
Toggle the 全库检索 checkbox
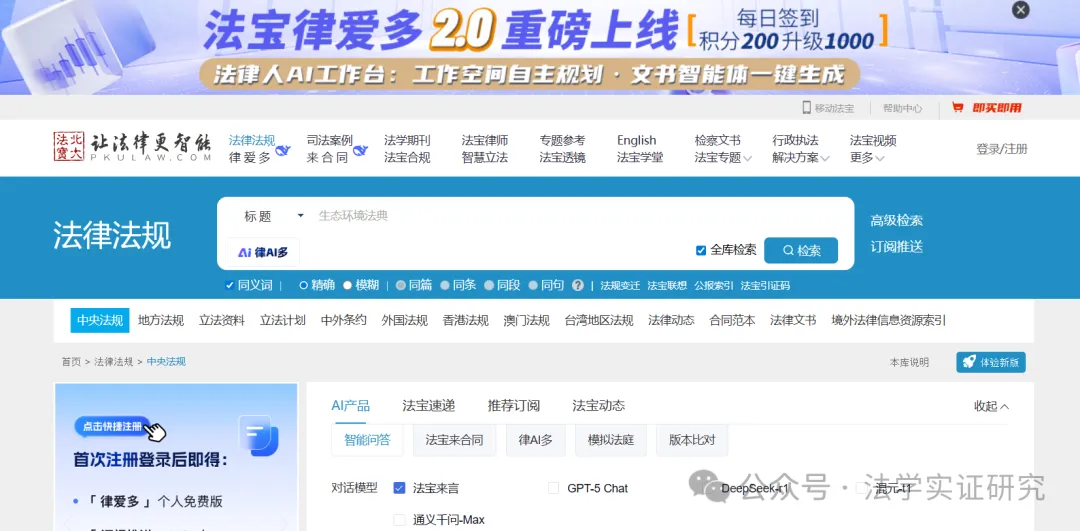701,250
